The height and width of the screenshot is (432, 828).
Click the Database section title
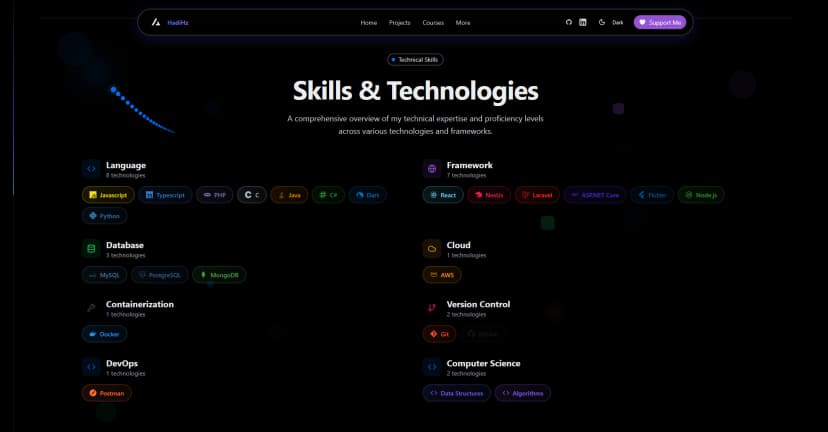125,245
